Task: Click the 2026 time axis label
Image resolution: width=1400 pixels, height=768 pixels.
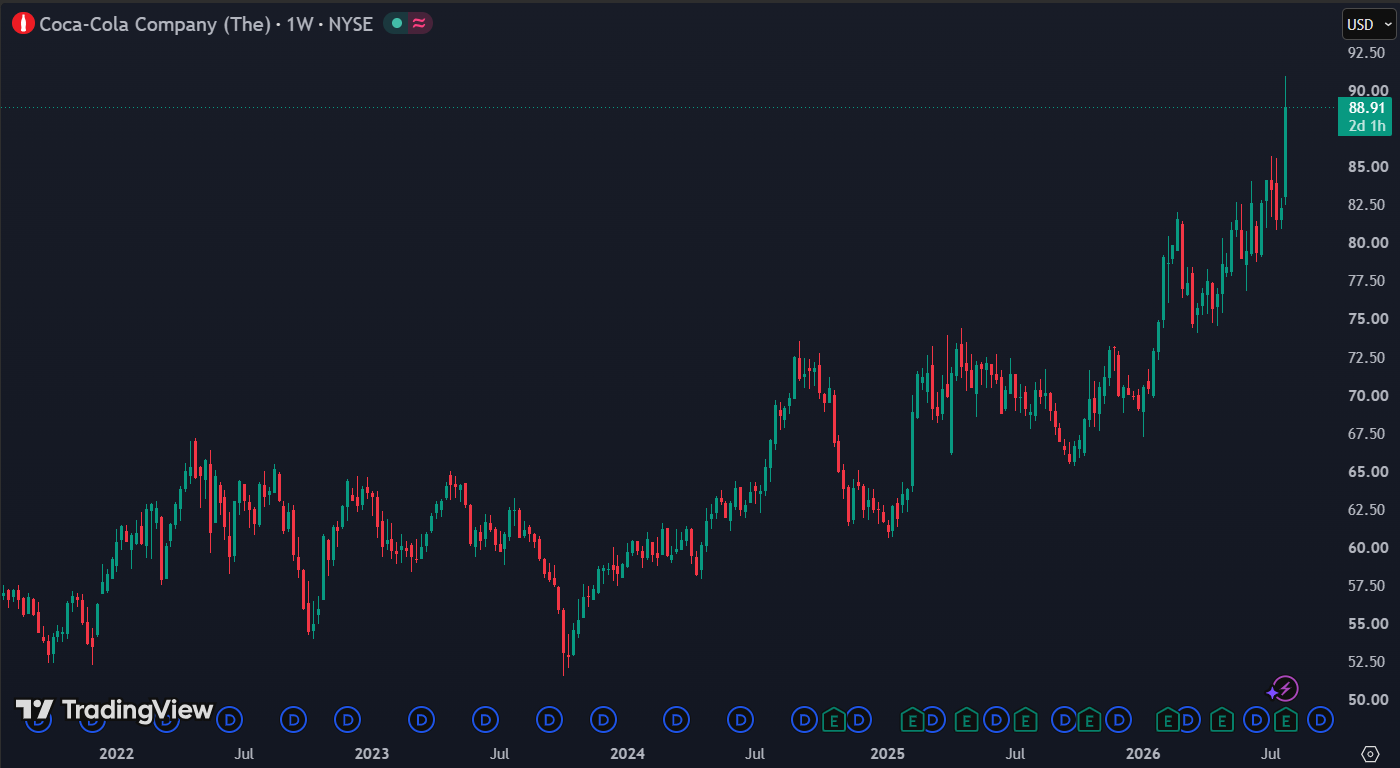Action: coord(1143,753)
